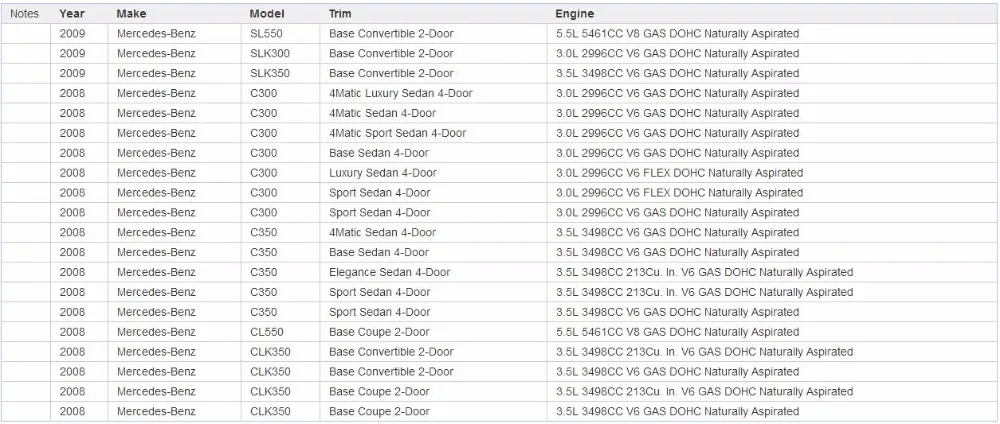Click the Notes cell of the SL550 row

26,34
